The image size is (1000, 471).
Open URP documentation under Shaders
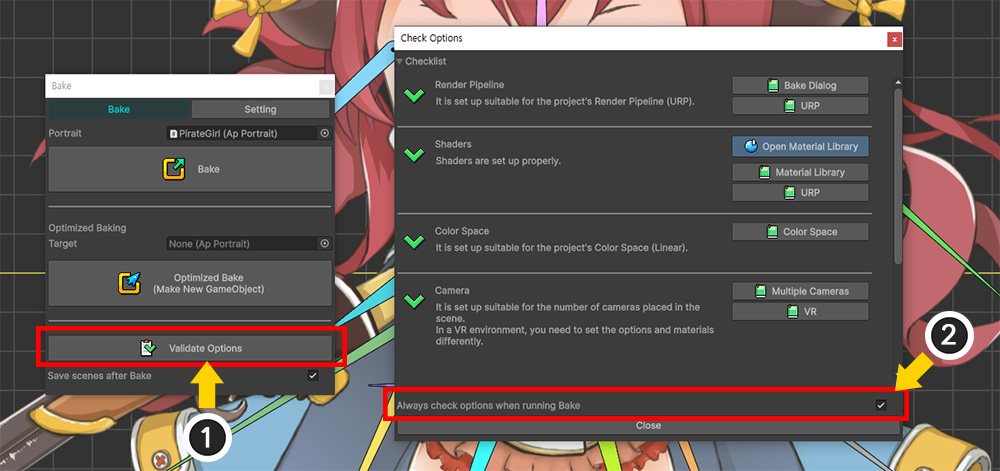[800, 192]
